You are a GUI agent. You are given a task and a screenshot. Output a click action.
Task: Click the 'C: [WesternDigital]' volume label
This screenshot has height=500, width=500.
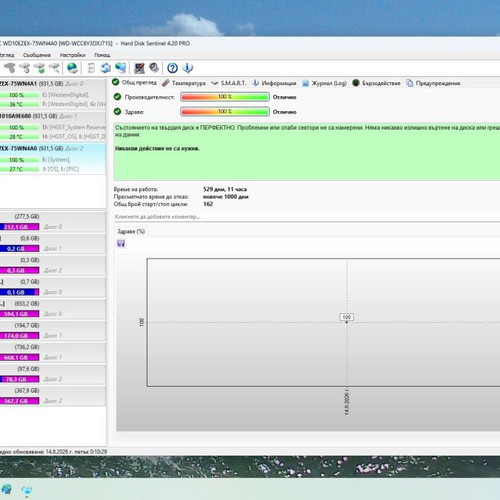point(65,95)
